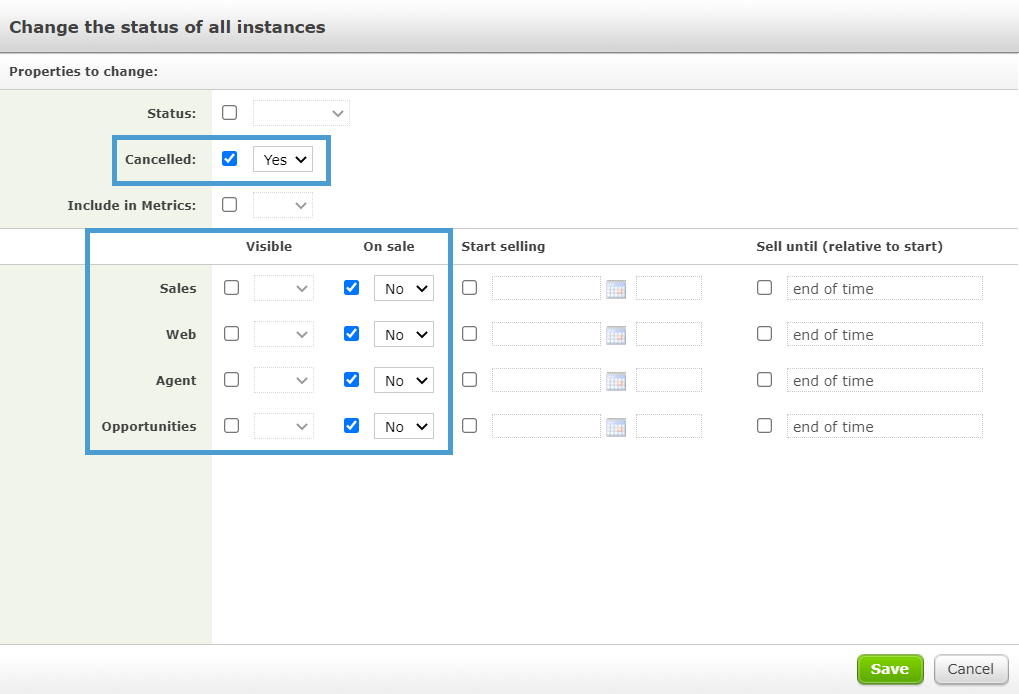The width and height of the screenshot is (1019, 694).
Task: Check the Opportunities Start selling checkbox
Action: [x=470, y=426]
